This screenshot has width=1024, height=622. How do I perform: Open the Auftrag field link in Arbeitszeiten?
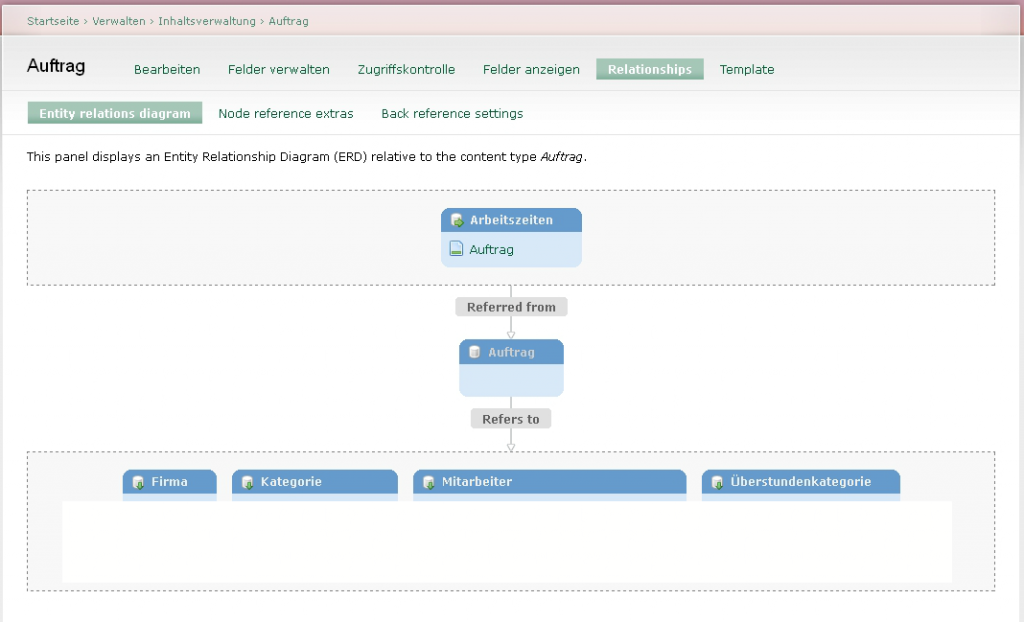[491, 249]
